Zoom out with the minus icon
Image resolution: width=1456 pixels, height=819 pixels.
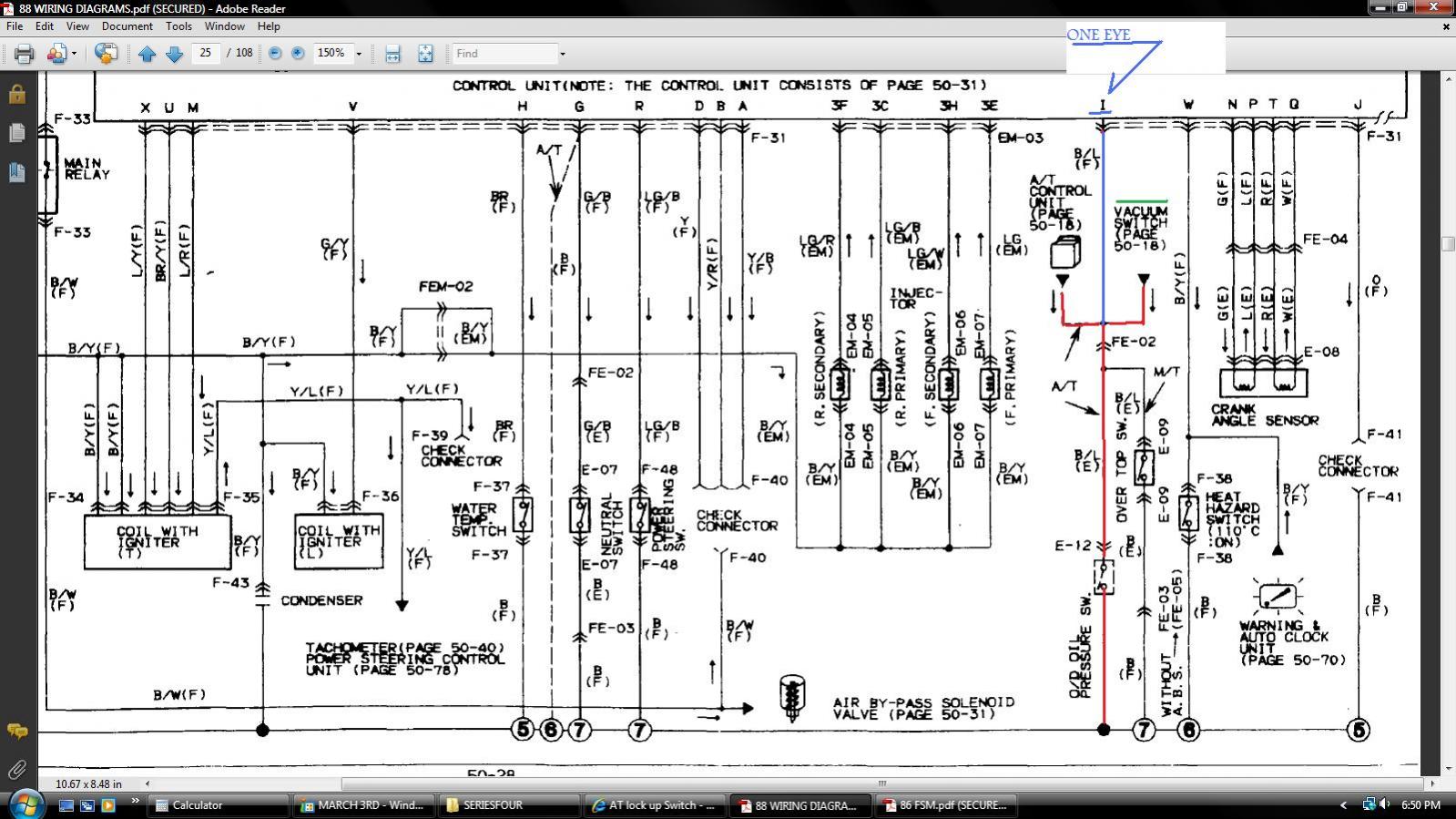pyautogui.click(x=275, y=54)
